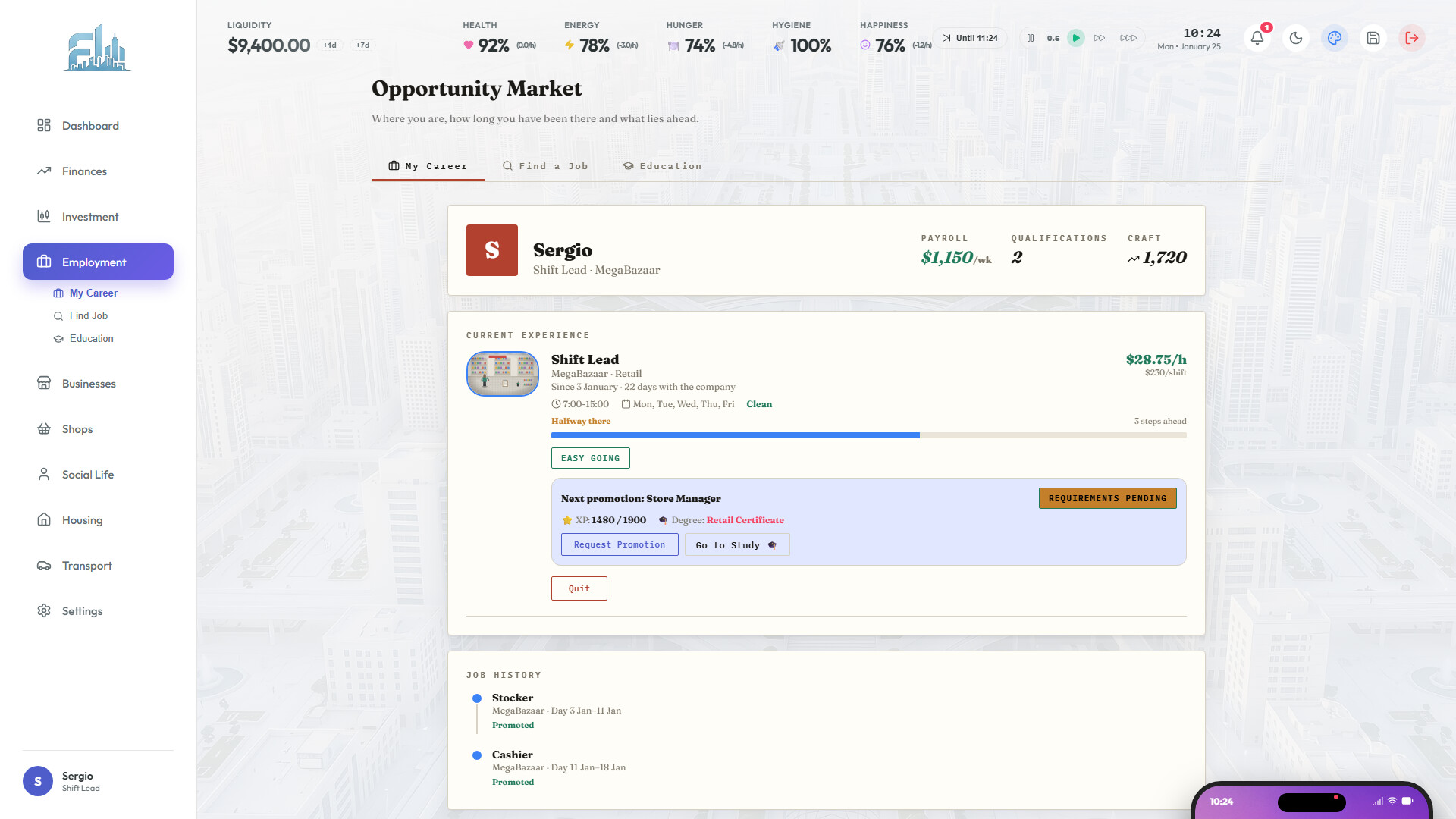Screen dimensions: 1456x819
Task: Click the city skyline logo
Action: [98, 47]
